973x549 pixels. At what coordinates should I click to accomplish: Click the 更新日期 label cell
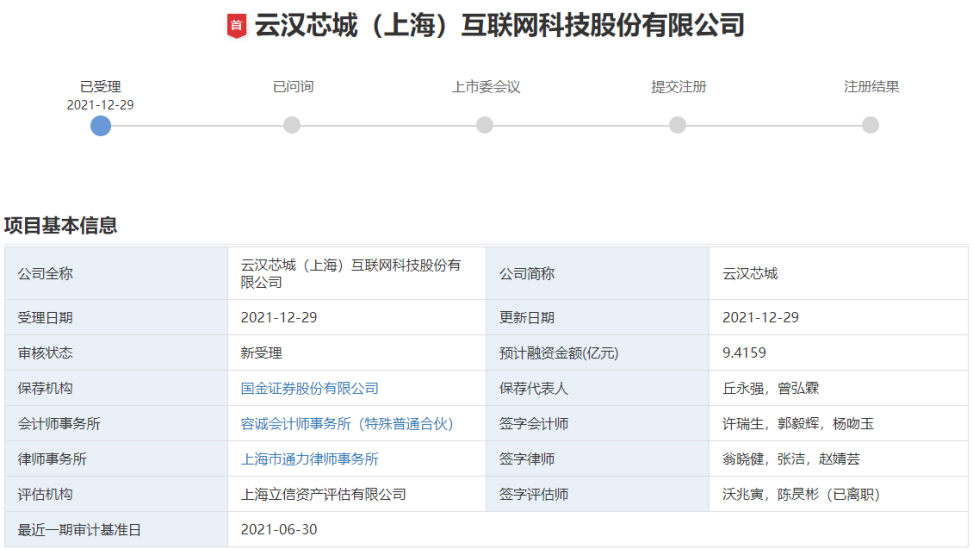click(x=598, y=318)
